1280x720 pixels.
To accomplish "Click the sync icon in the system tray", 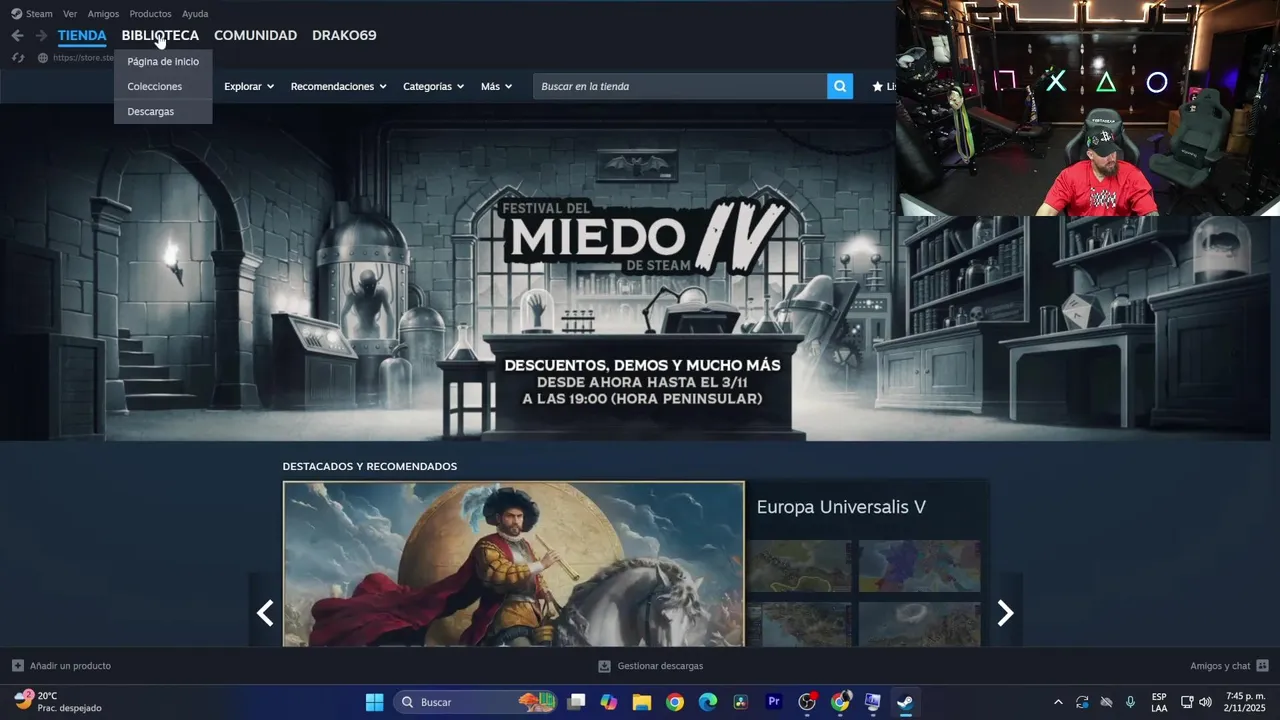I will (1082, 702).
